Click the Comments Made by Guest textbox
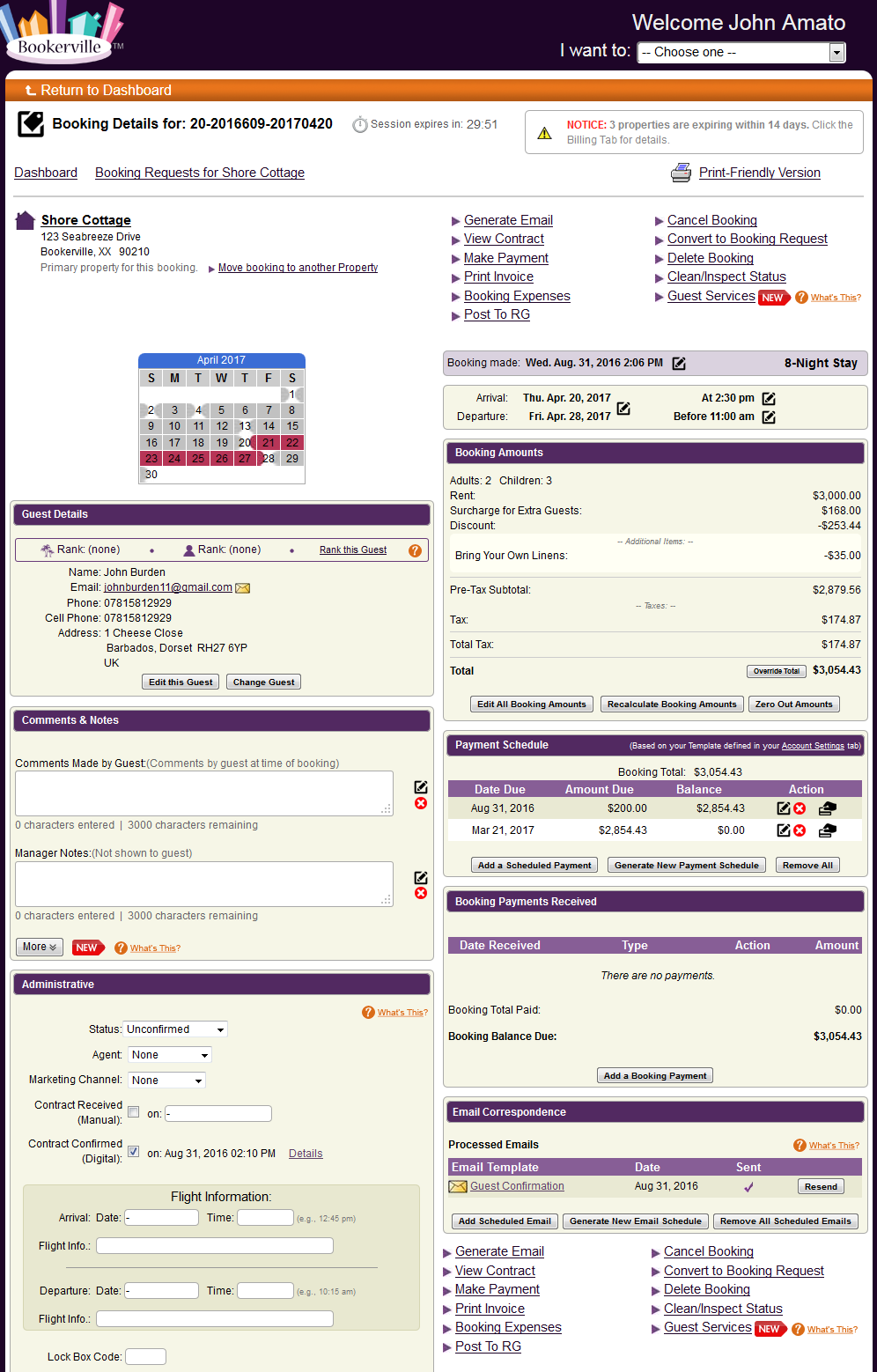This screenshot has height=1372, width=877. tap(204, 793)
